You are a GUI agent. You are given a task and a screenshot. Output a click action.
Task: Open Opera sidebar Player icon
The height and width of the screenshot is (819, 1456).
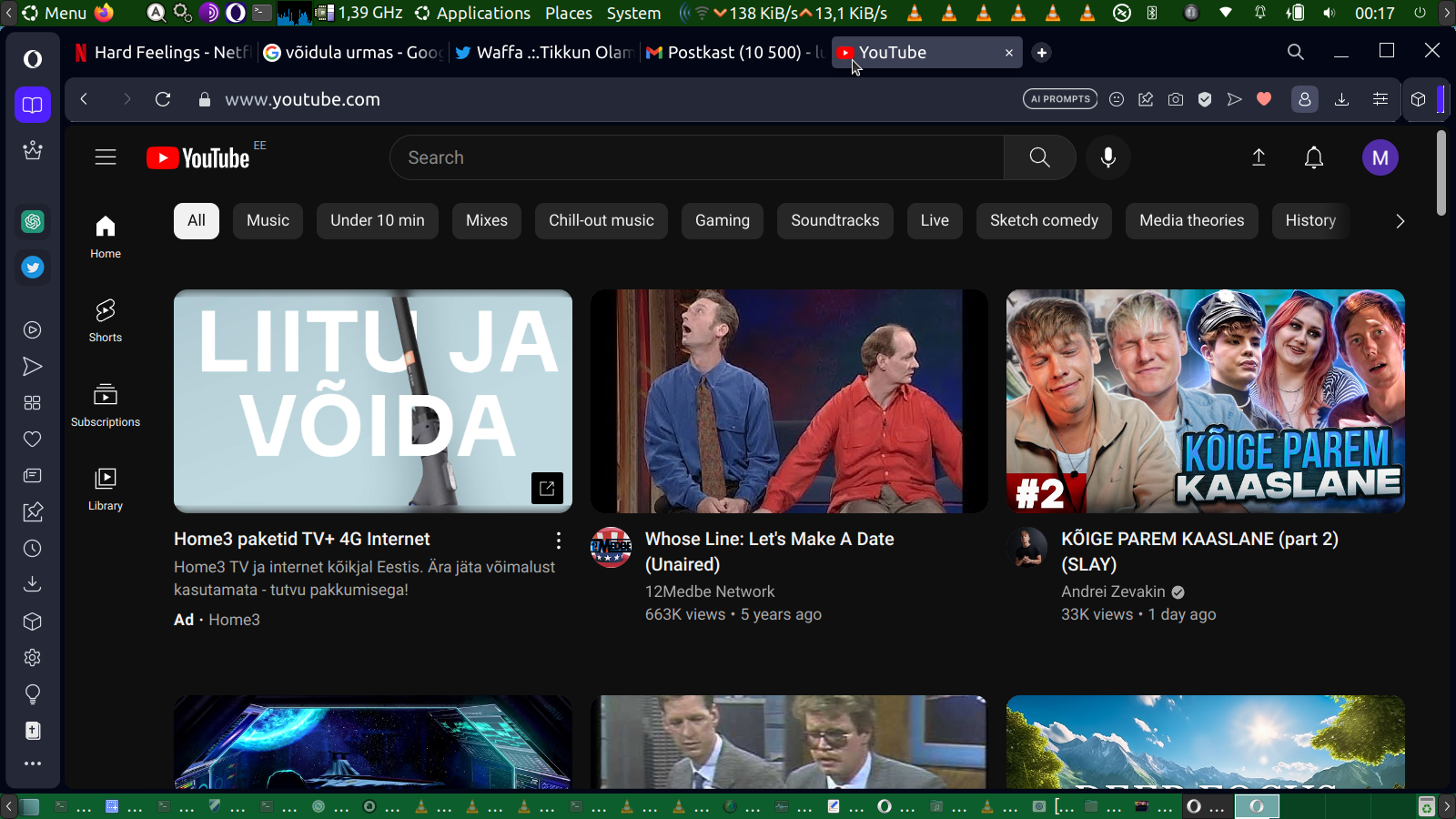[33, 330]
